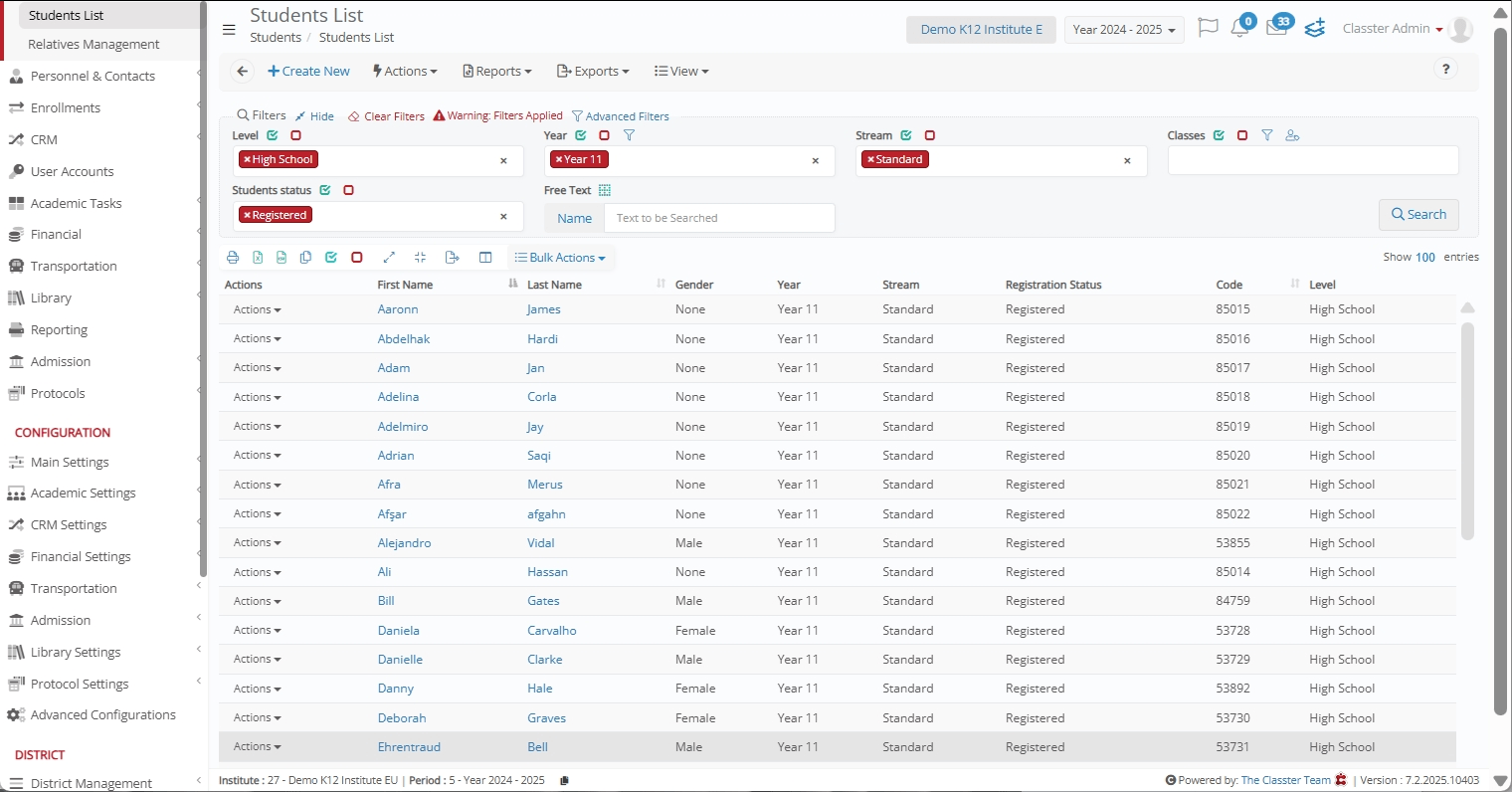Click the copy icon in table toolbar

click(x=305, y=258)
